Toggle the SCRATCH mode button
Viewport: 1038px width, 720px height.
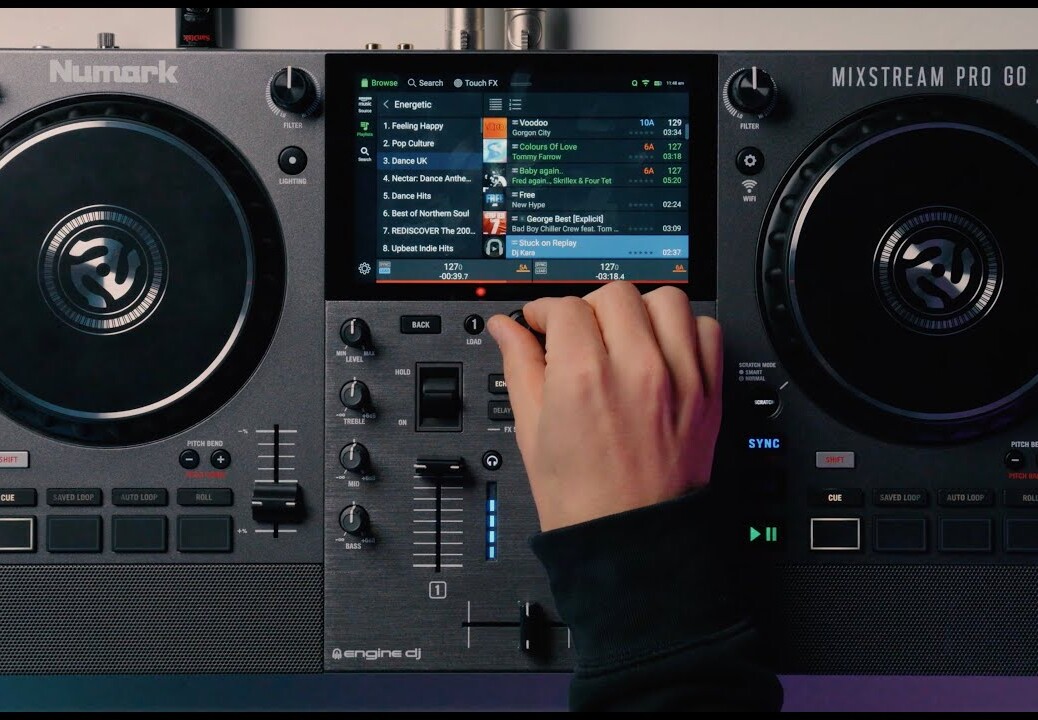point(764,402)
